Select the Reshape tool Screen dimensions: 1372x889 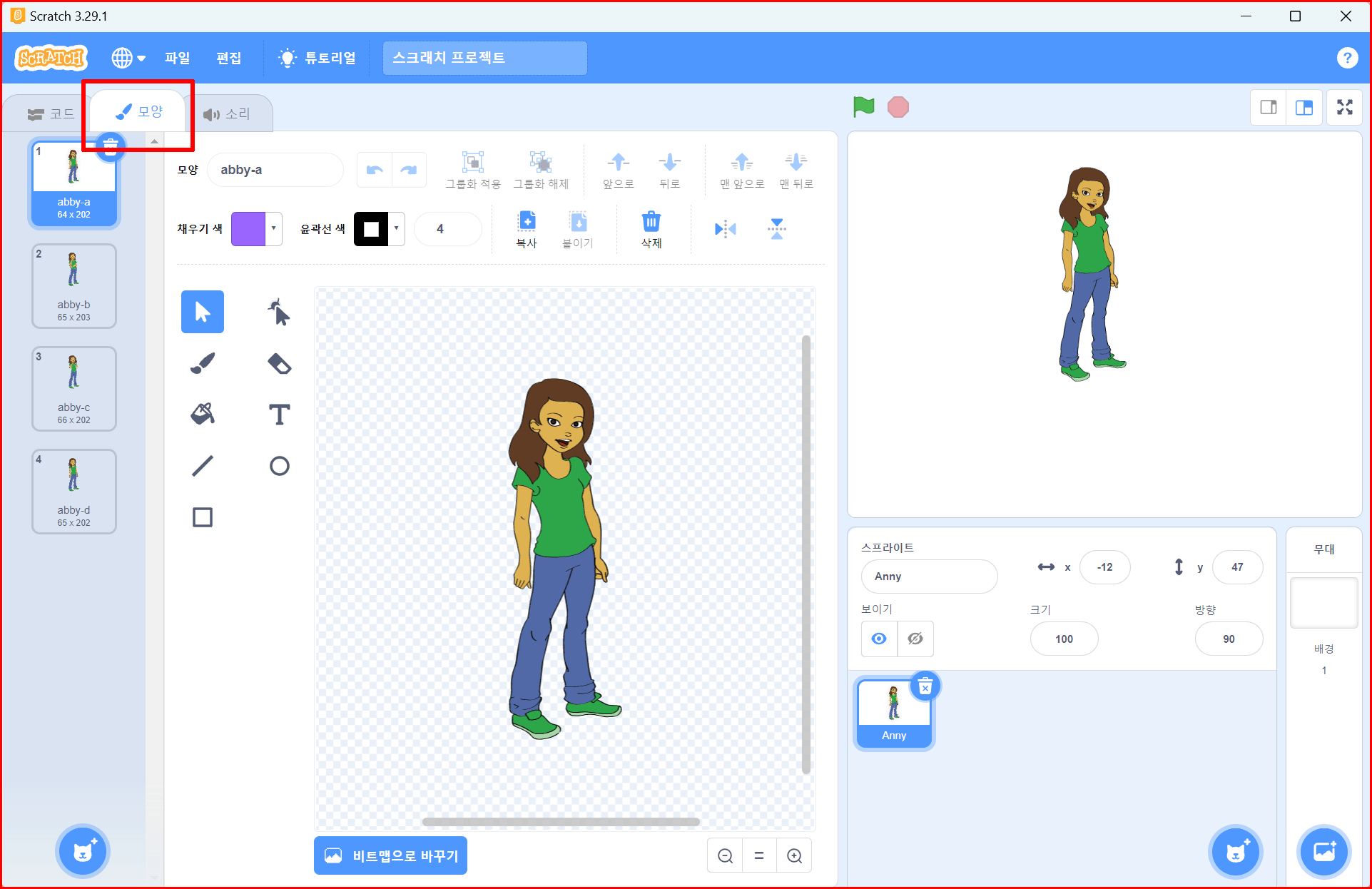pyautogui.click(x=279, y=312)
